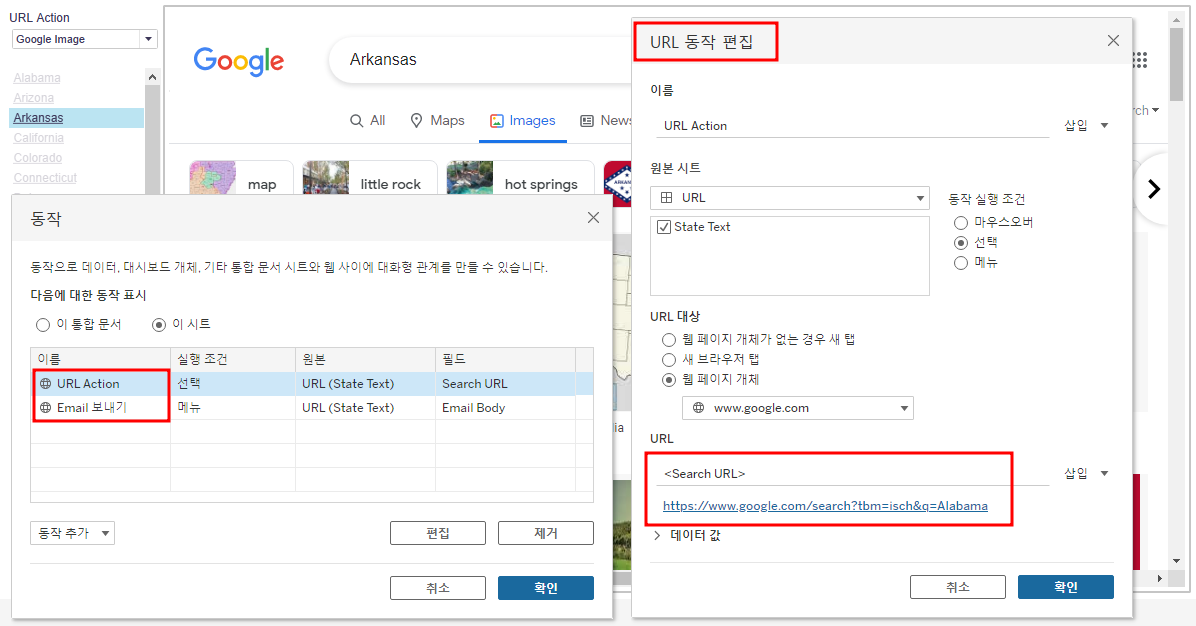Click the 원본 column header
The width and height of the screenshot is (1196, 626).
tap(365, 359)
